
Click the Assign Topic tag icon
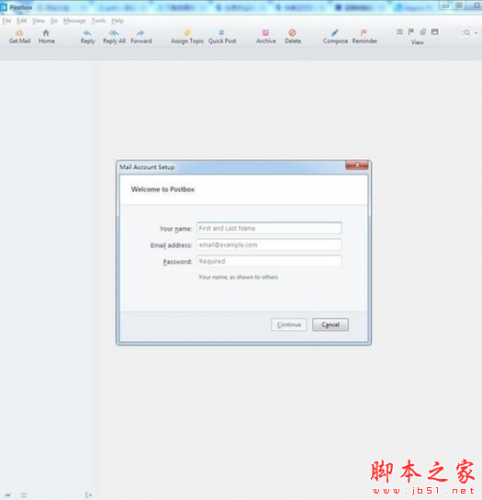tap(187, 33)
